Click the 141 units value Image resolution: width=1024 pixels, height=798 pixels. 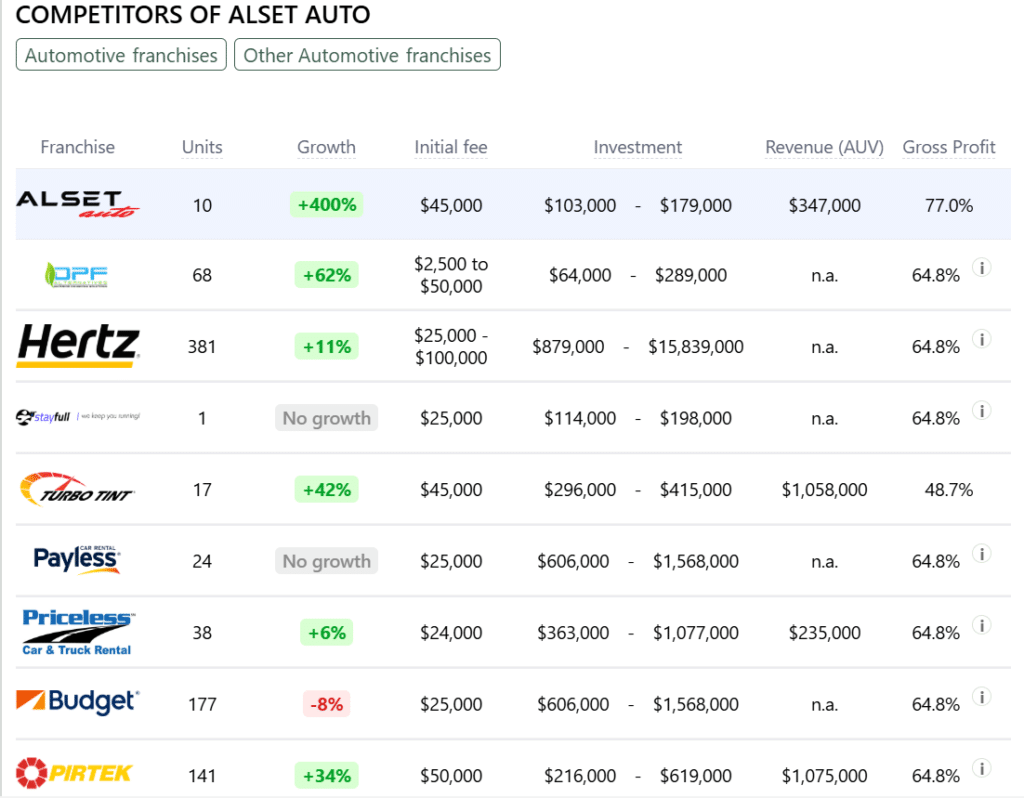(202, 775)
